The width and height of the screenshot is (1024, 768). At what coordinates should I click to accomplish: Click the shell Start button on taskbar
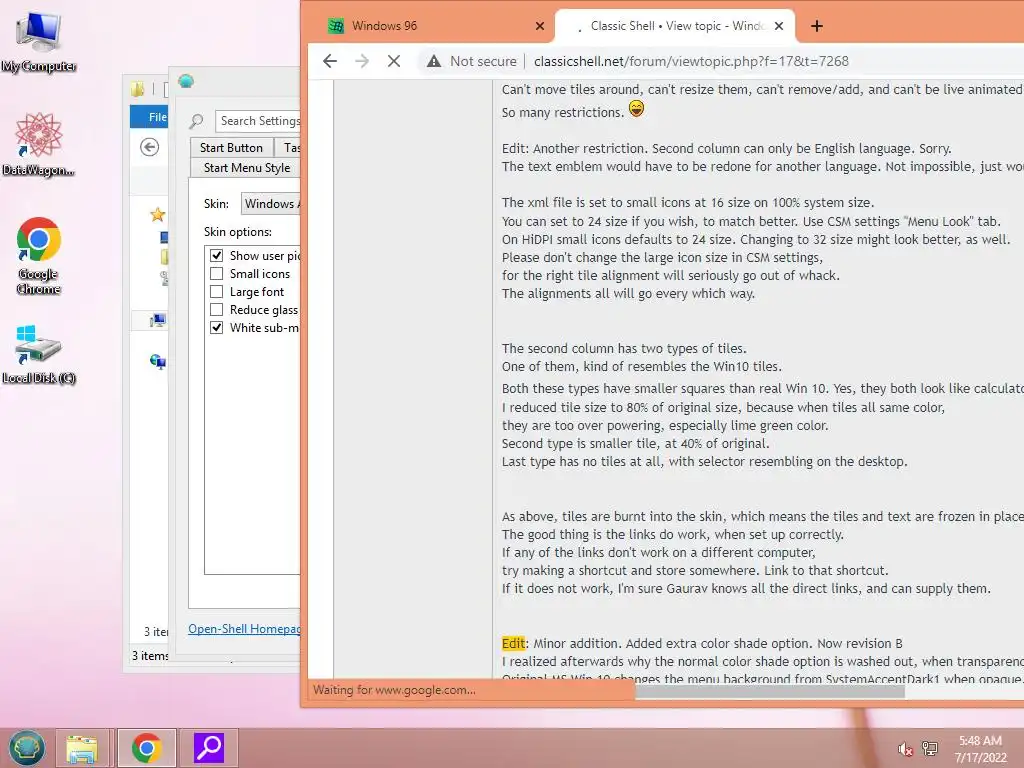27,748
